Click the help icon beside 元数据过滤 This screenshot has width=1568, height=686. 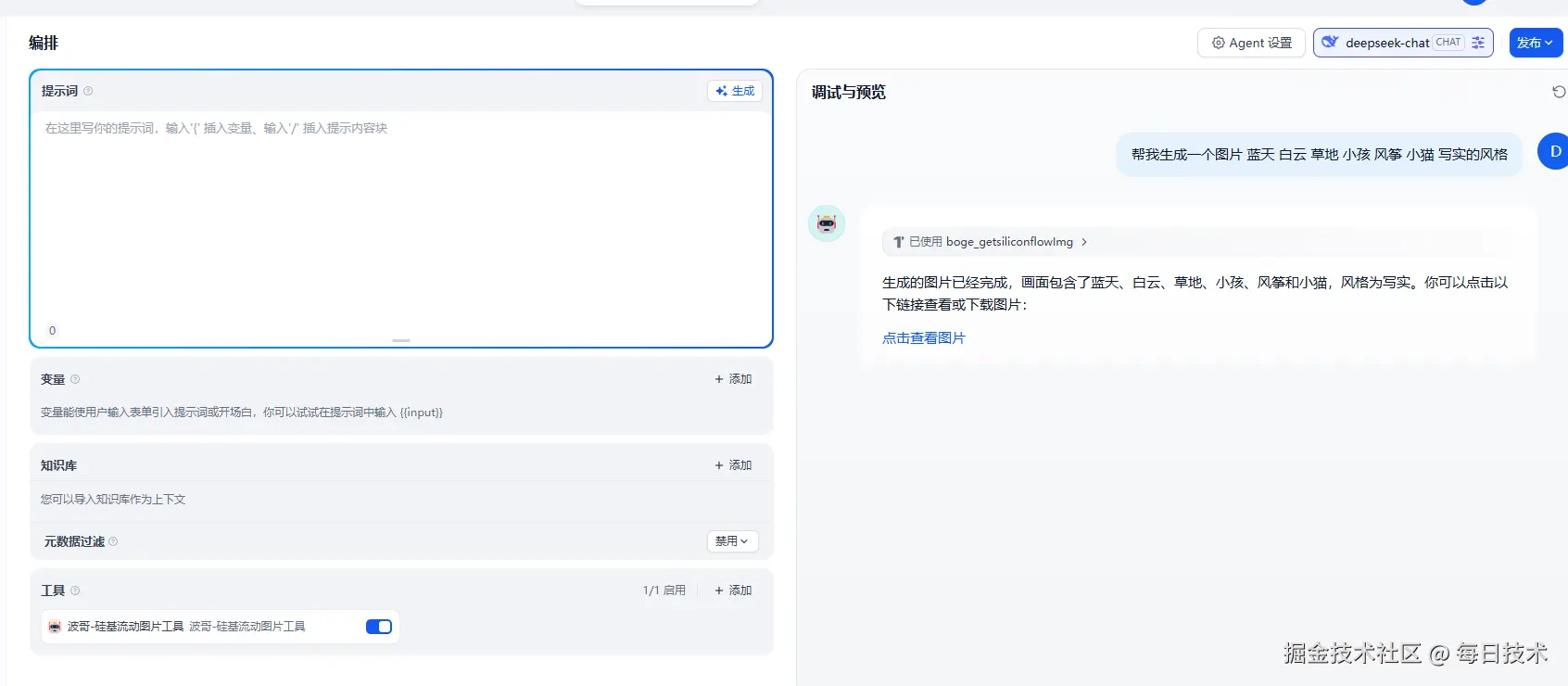(x=113, y=541)
